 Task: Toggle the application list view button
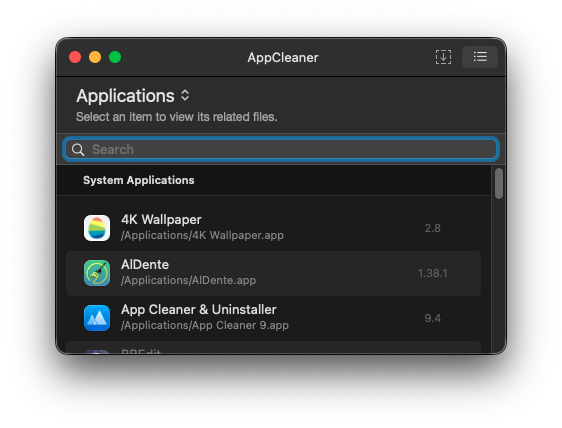click(x=480, y=57)
